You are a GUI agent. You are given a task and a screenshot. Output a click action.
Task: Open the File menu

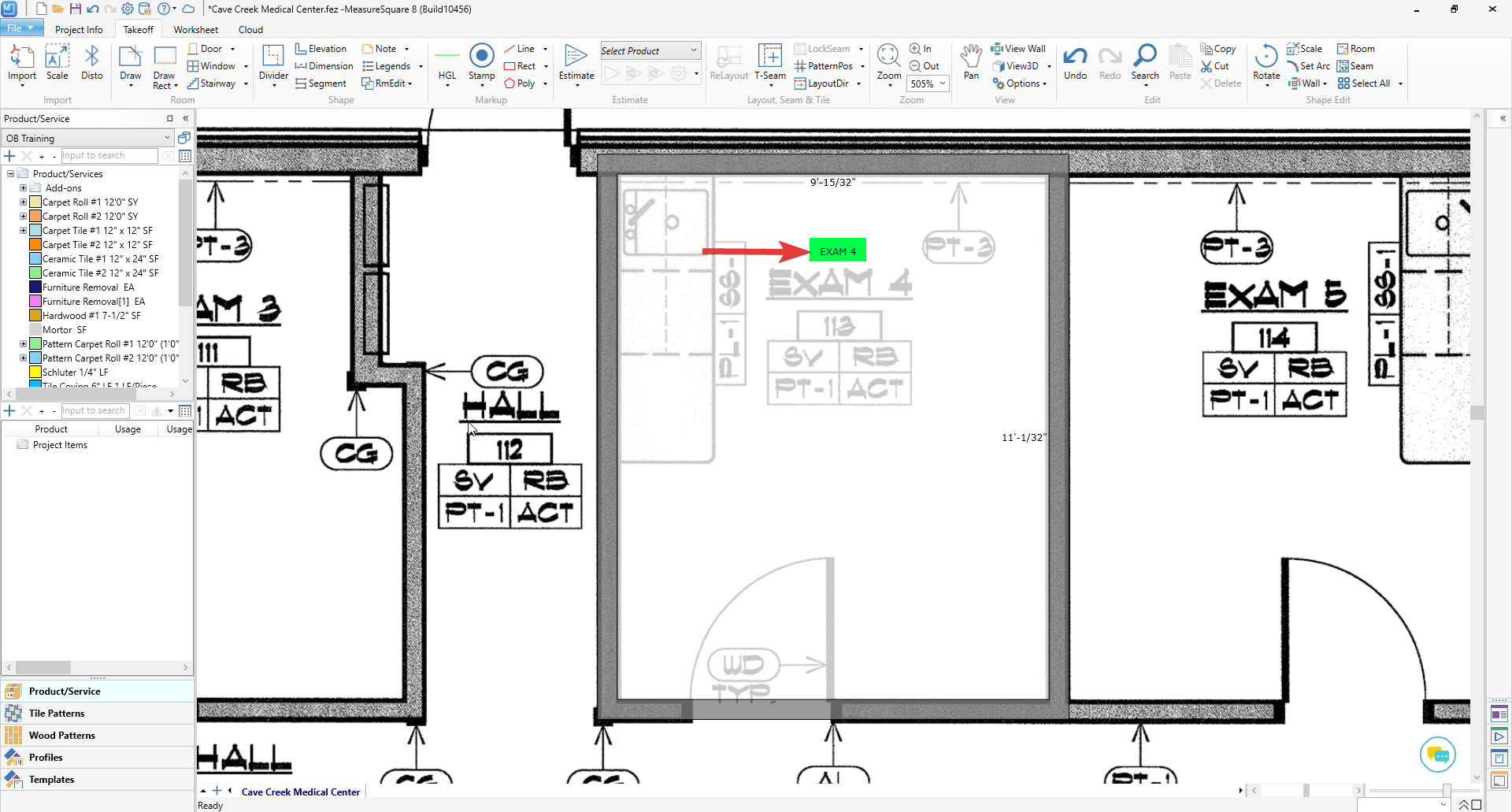tap(21, 28)
